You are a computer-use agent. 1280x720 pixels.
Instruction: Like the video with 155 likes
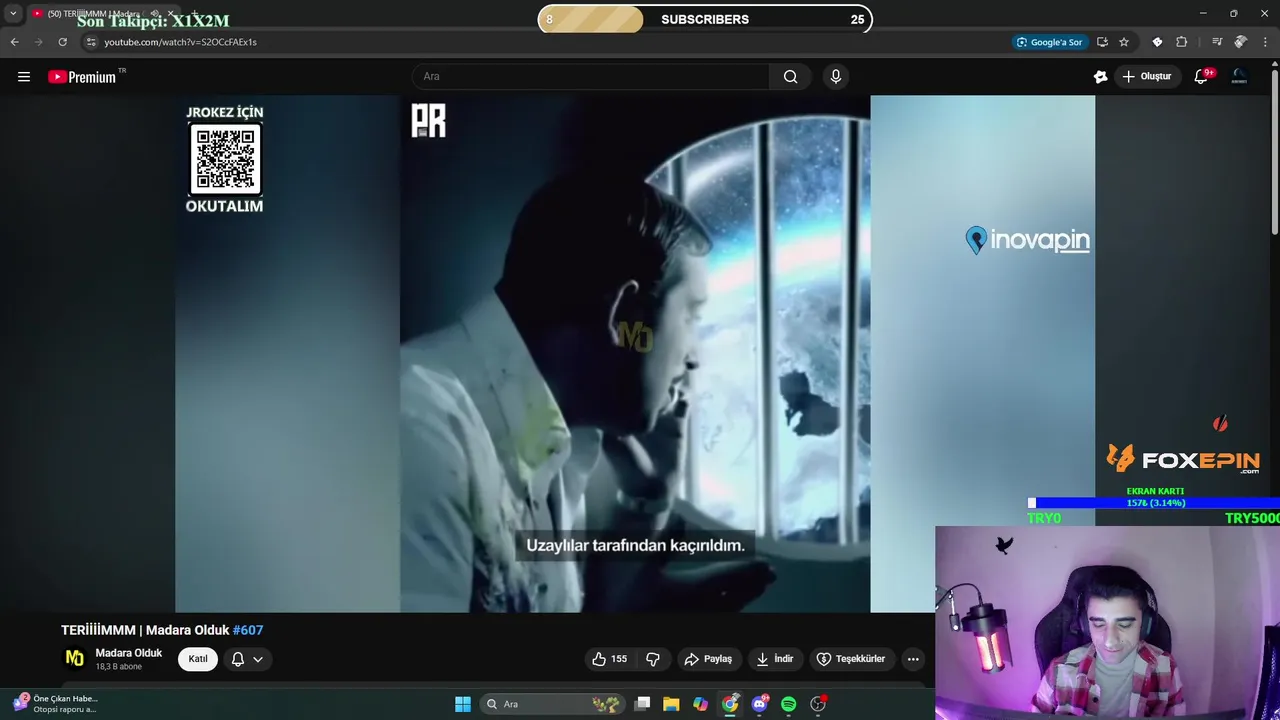[x=610, y=659]
